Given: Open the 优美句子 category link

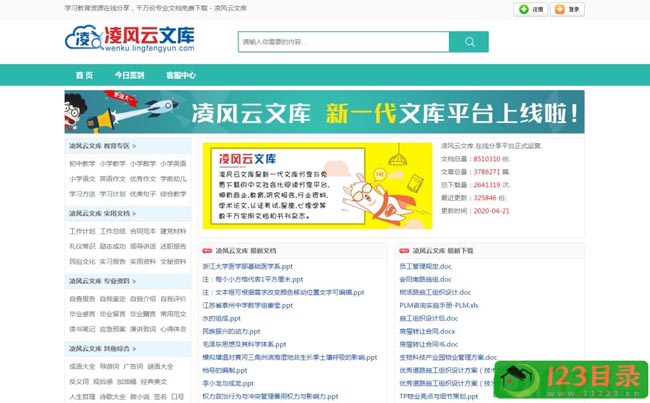Looking at the screenshot, I should pos(143,194).
